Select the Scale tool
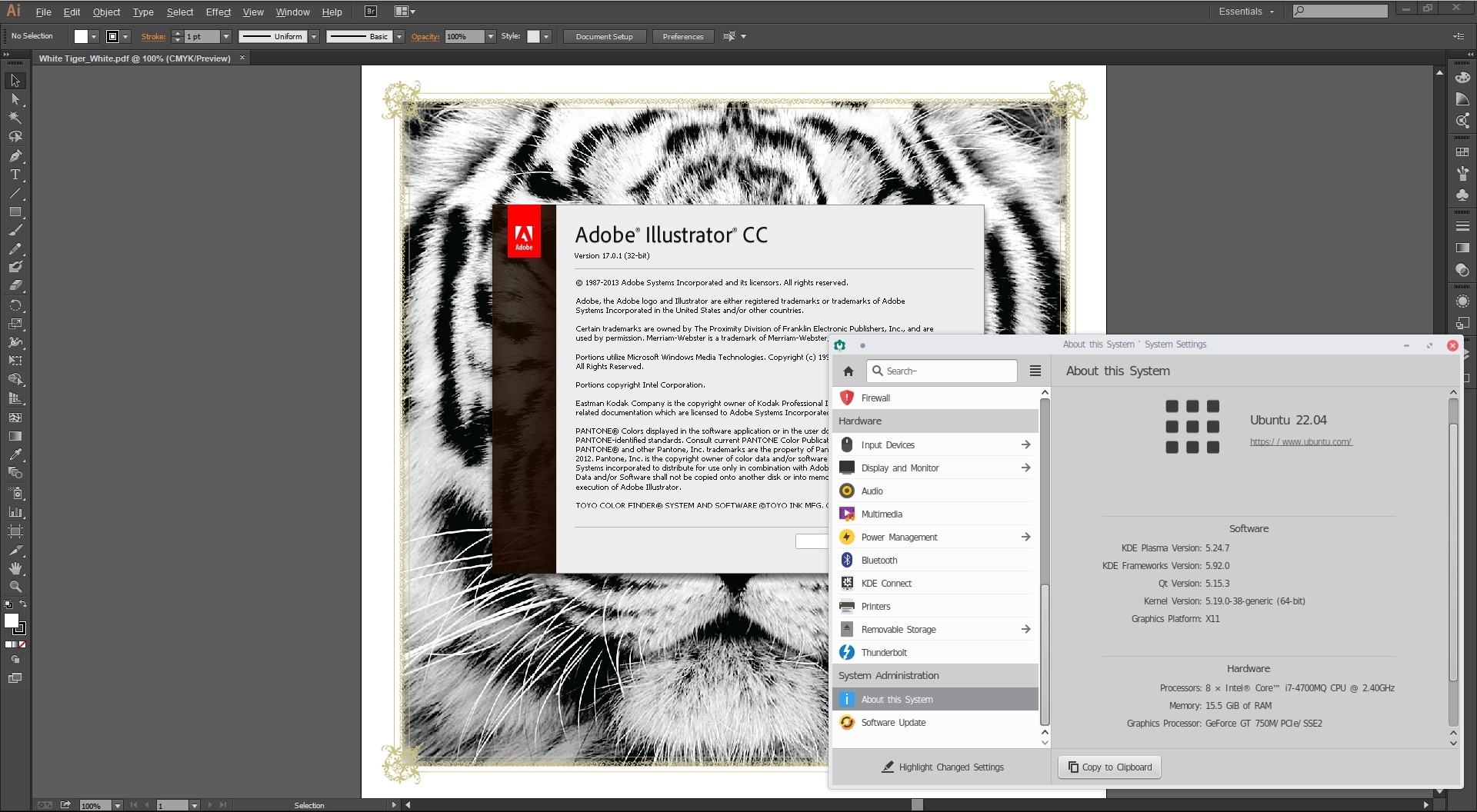 click(15, 324)
